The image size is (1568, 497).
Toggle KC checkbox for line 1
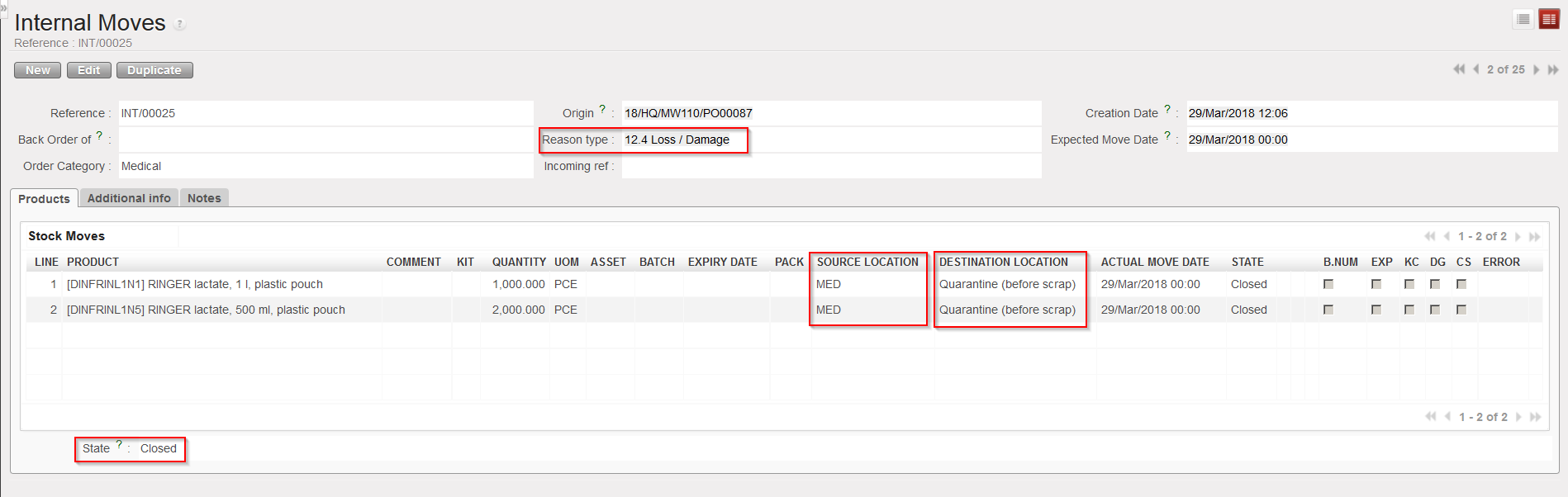(x=1409, y=284)
